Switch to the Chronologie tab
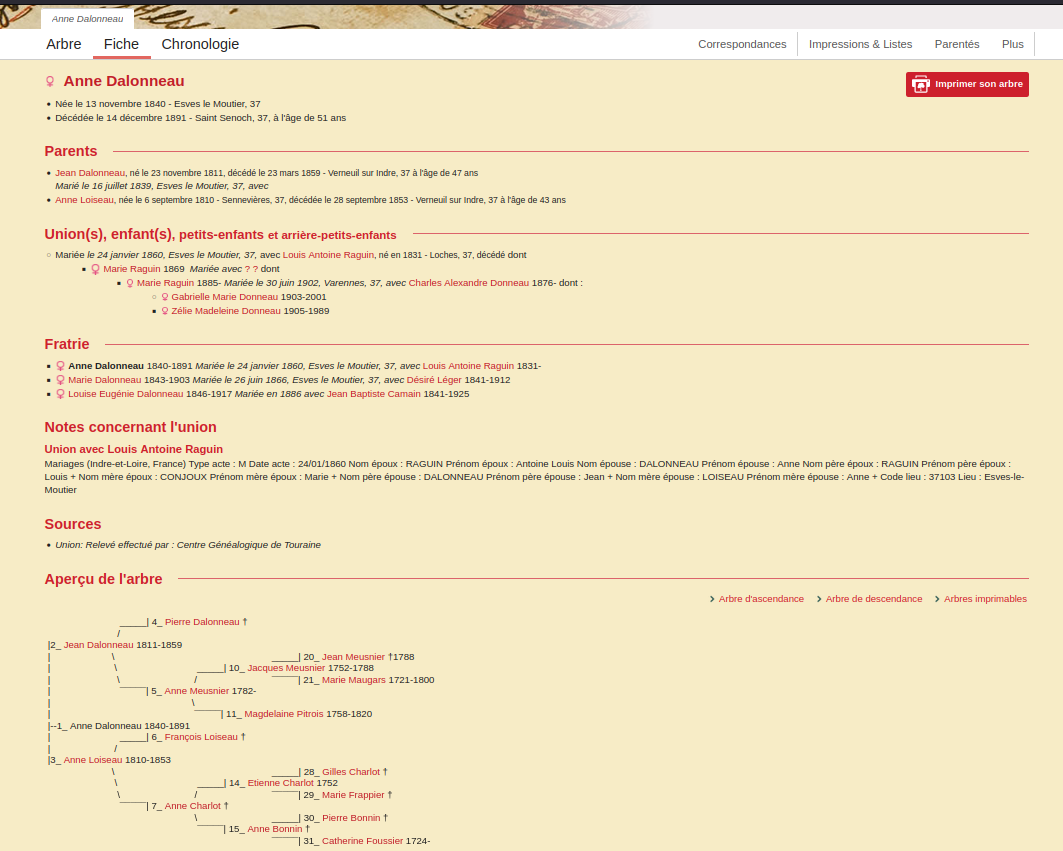Screen dimensions: 1063x851 pos(200,44)
